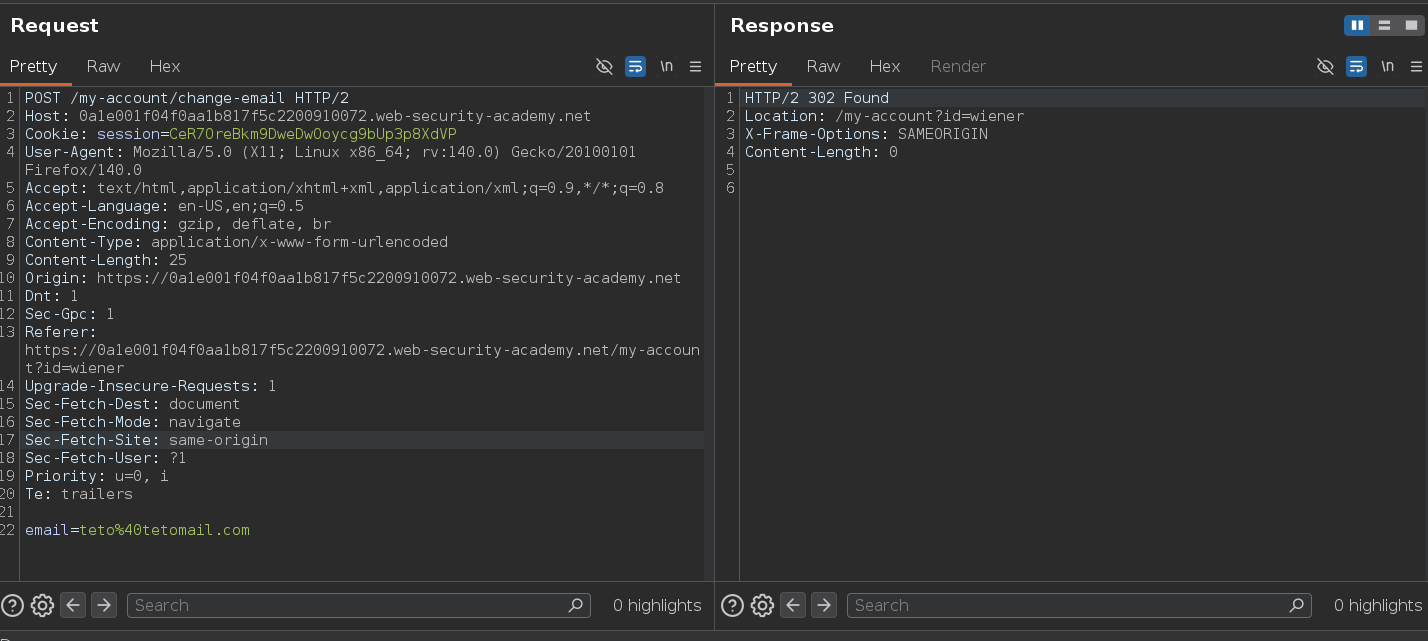
Task: Switch Request pane to Raw tab
Action: 103,66
